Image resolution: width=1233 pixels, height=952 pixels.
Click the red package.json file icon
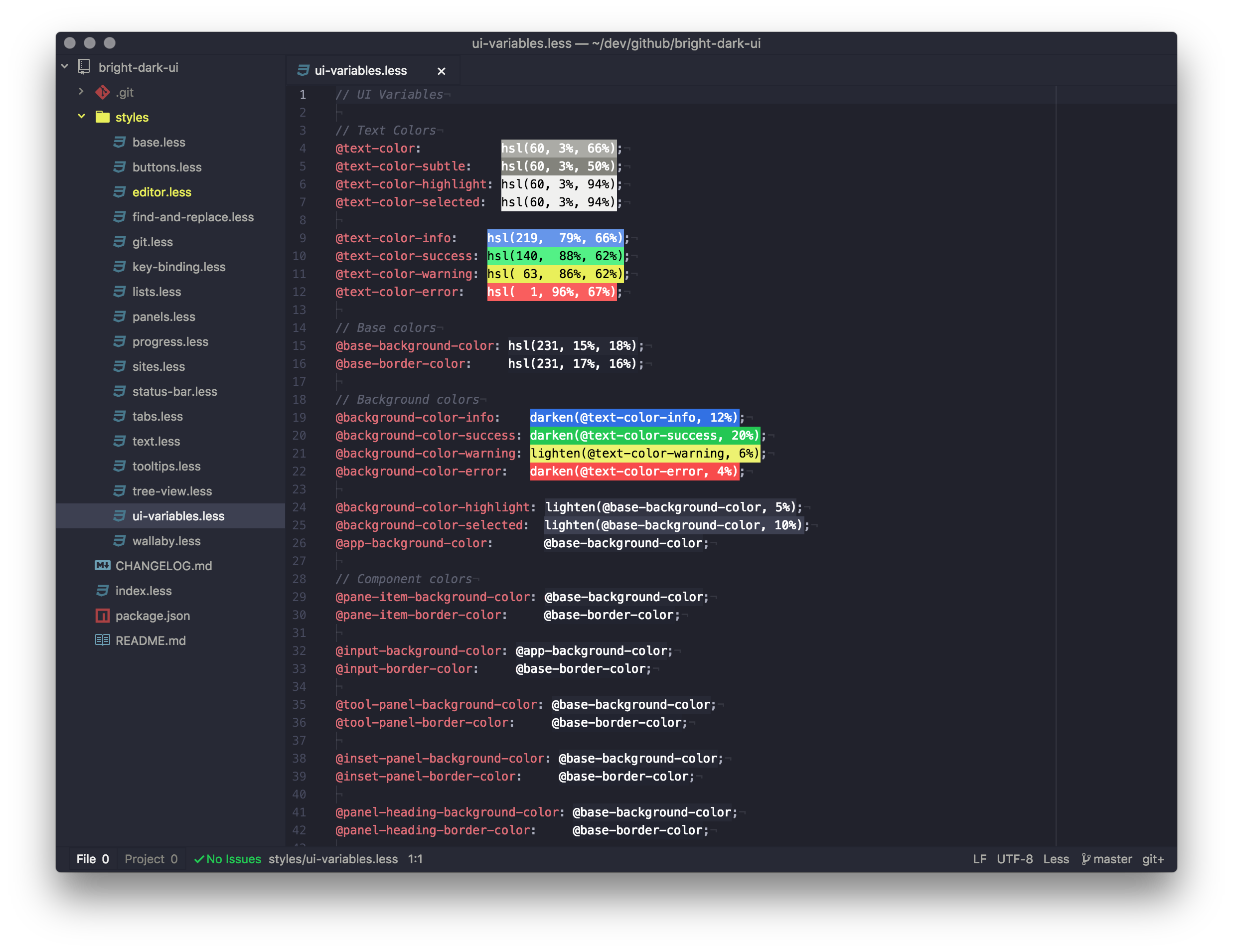102,616
